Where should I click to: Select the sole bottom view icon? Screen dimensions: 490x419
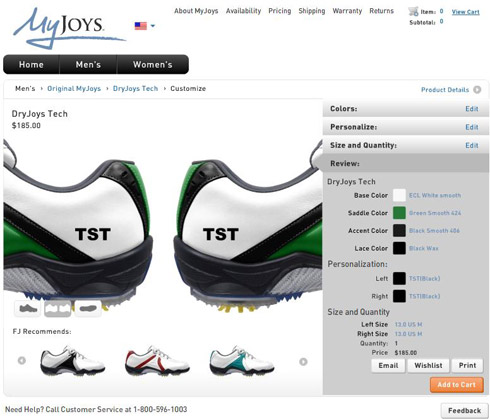(x=88, y=308)
